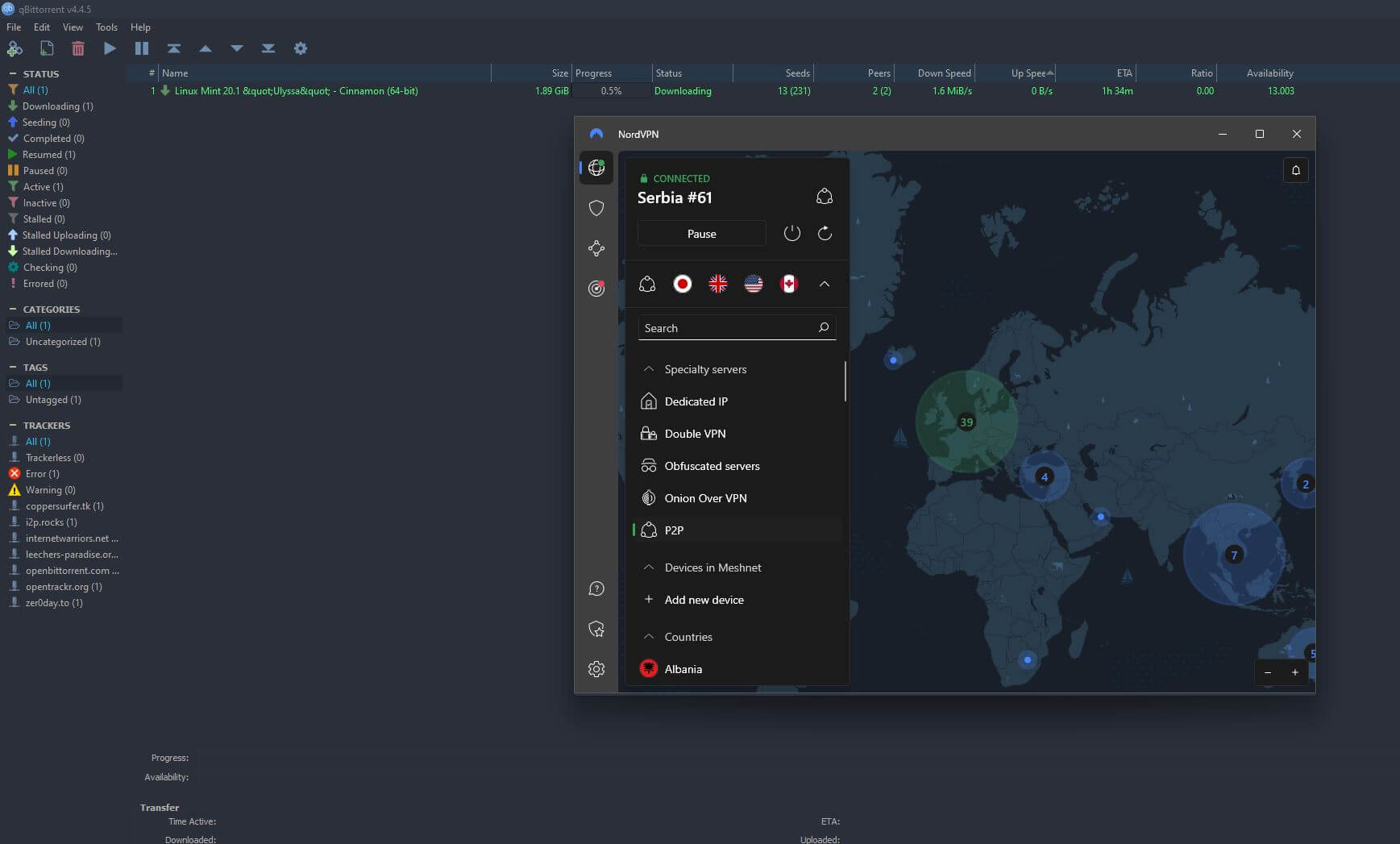Click the NordVPN Search field
This screenshot has width=1400, height=844.
(x=737, y=327)
